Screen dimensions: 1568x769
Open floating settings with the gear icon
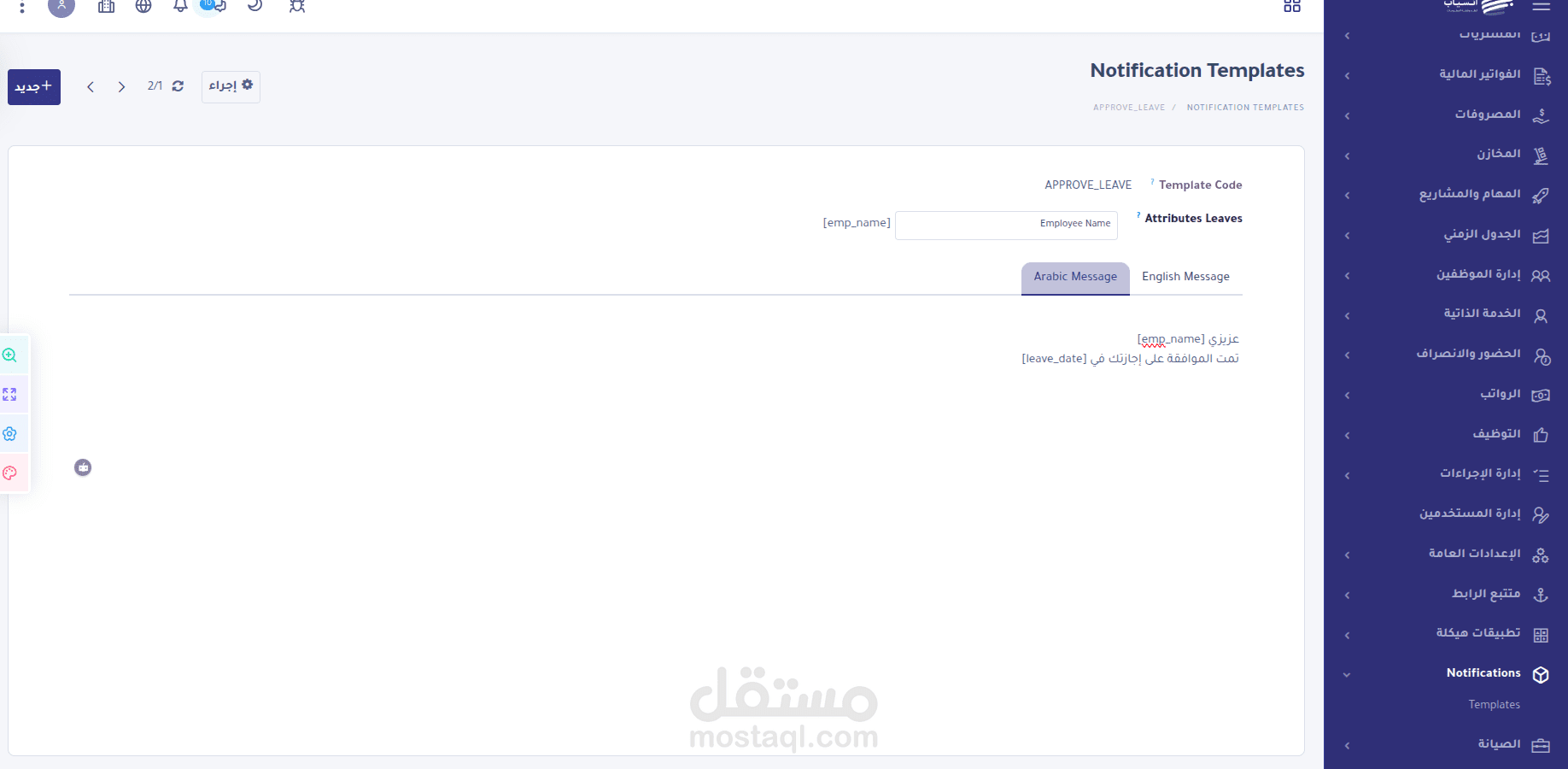(x=10, y=433)
